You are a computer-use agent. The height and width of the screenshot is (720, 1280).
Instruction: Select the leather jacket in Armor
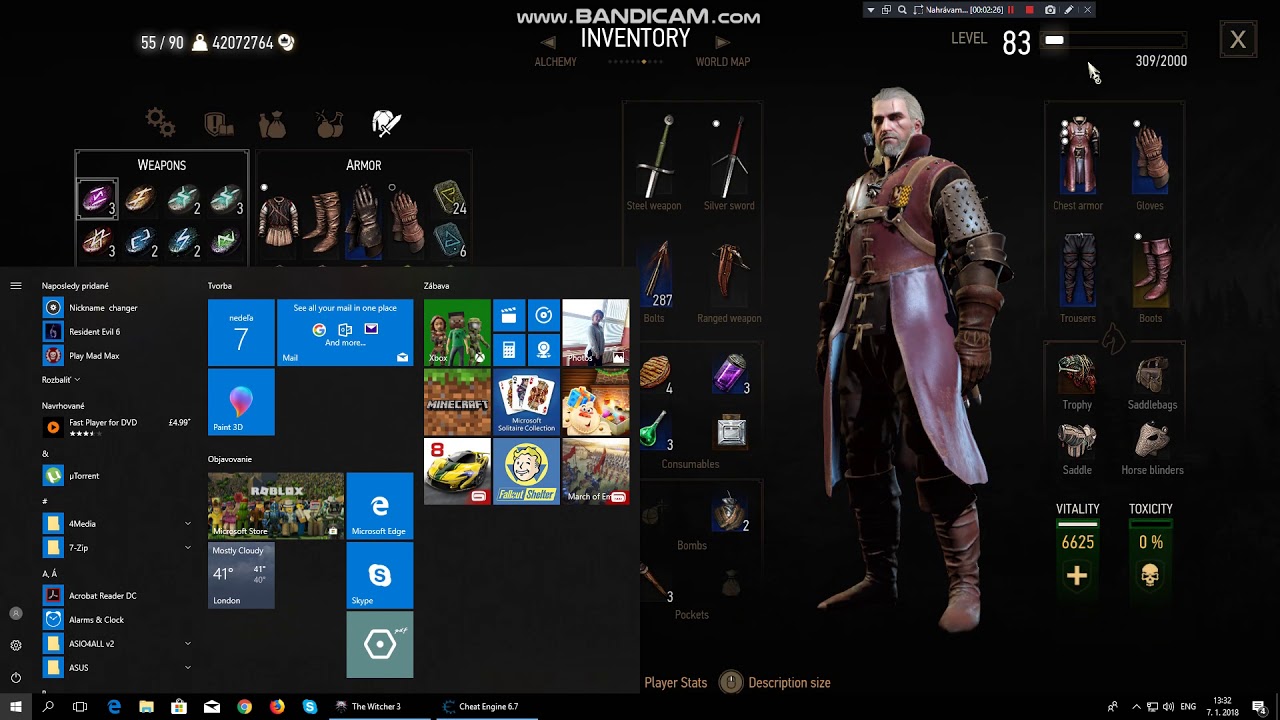pyautogui.click(x=277, y=220)
